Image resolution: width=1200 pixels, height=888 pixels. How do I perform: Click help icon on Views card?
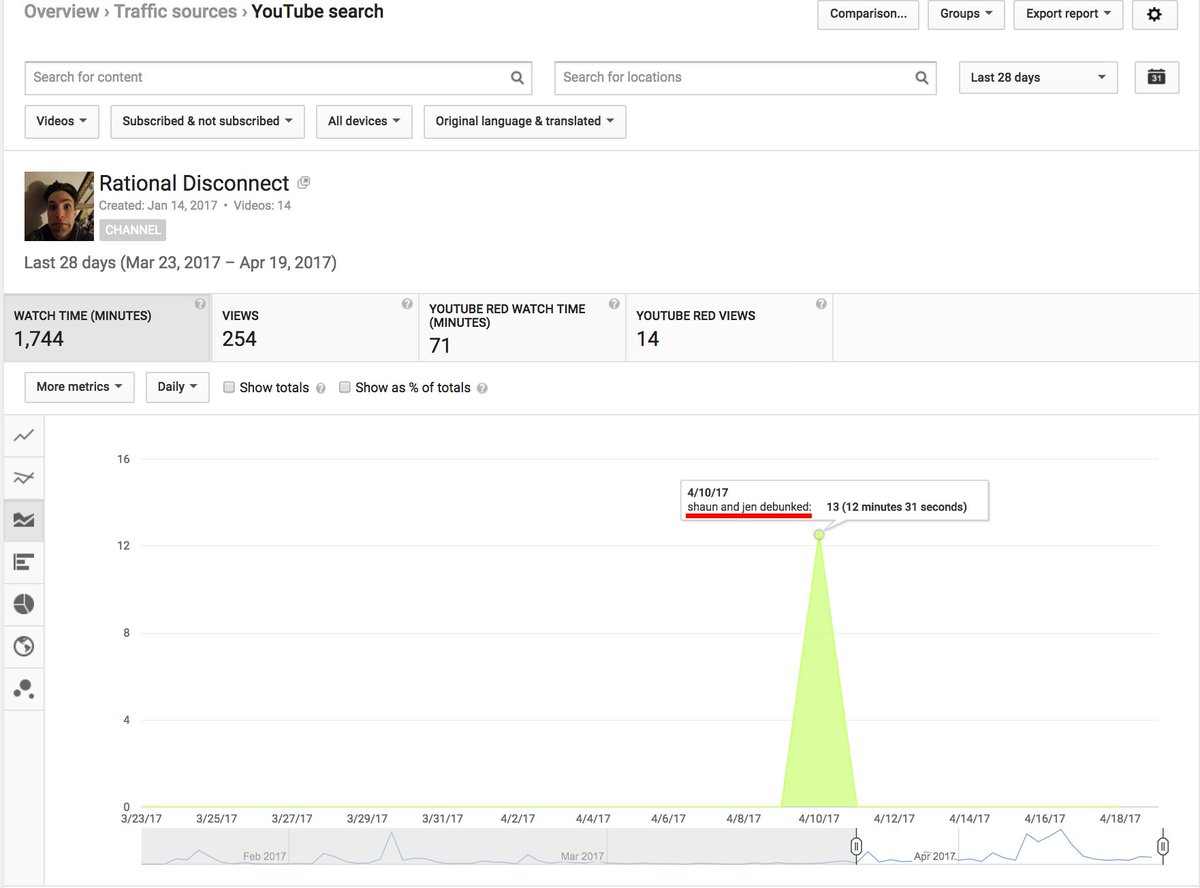[x=407, y=304]
